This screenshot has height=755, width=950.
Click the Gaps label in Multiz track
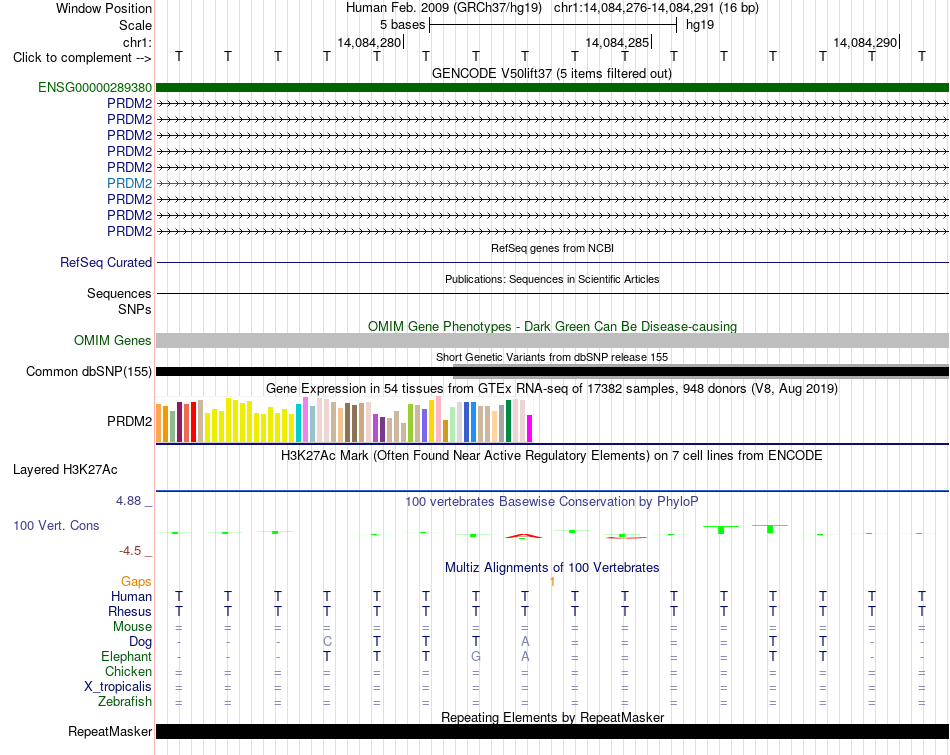(x=136, y=582)
